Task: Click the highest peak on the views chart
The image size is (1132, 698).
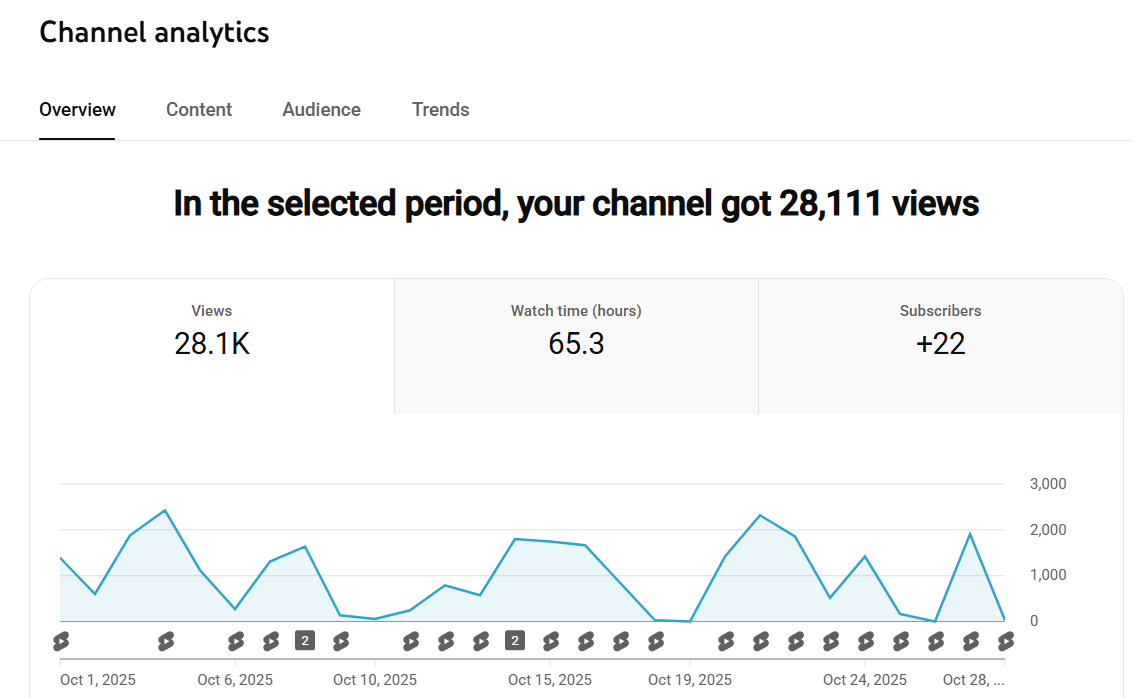Action: coord(165,511)
